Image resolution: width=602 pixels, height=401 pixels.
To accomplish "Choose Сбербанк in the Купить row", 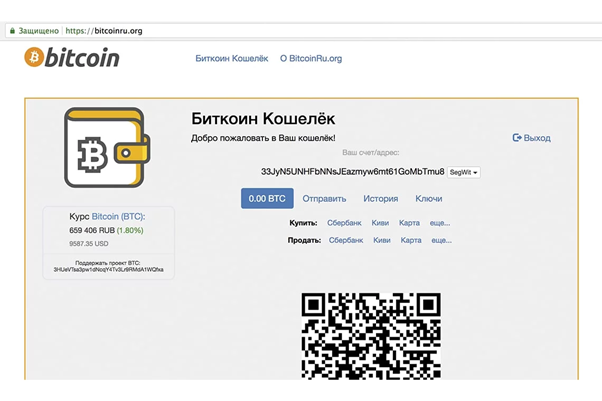I will 345,223.
